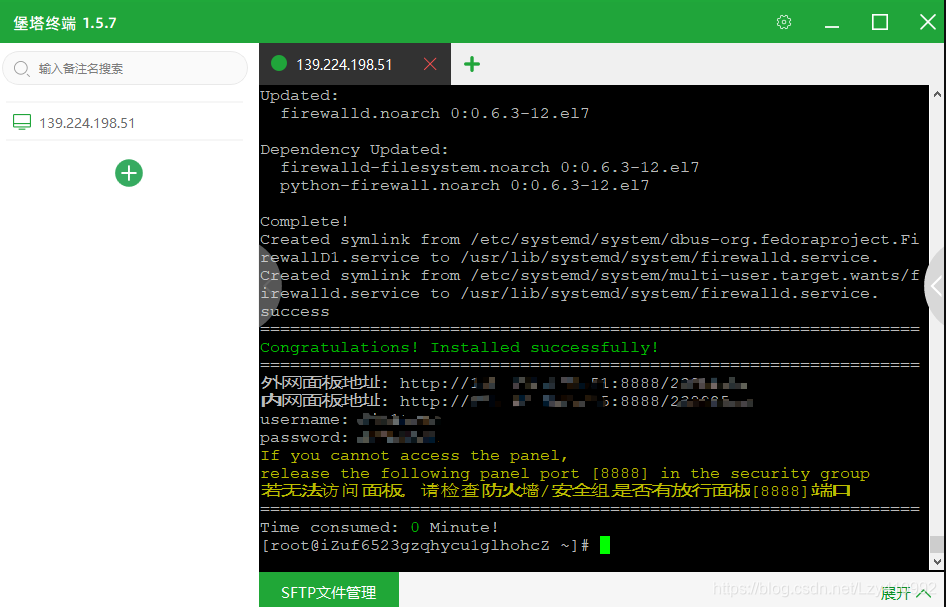The height and width of the screenshot is (607, 946).
Task: Close the 139.224.198.51 terminal tab
Action: [430, 64]
